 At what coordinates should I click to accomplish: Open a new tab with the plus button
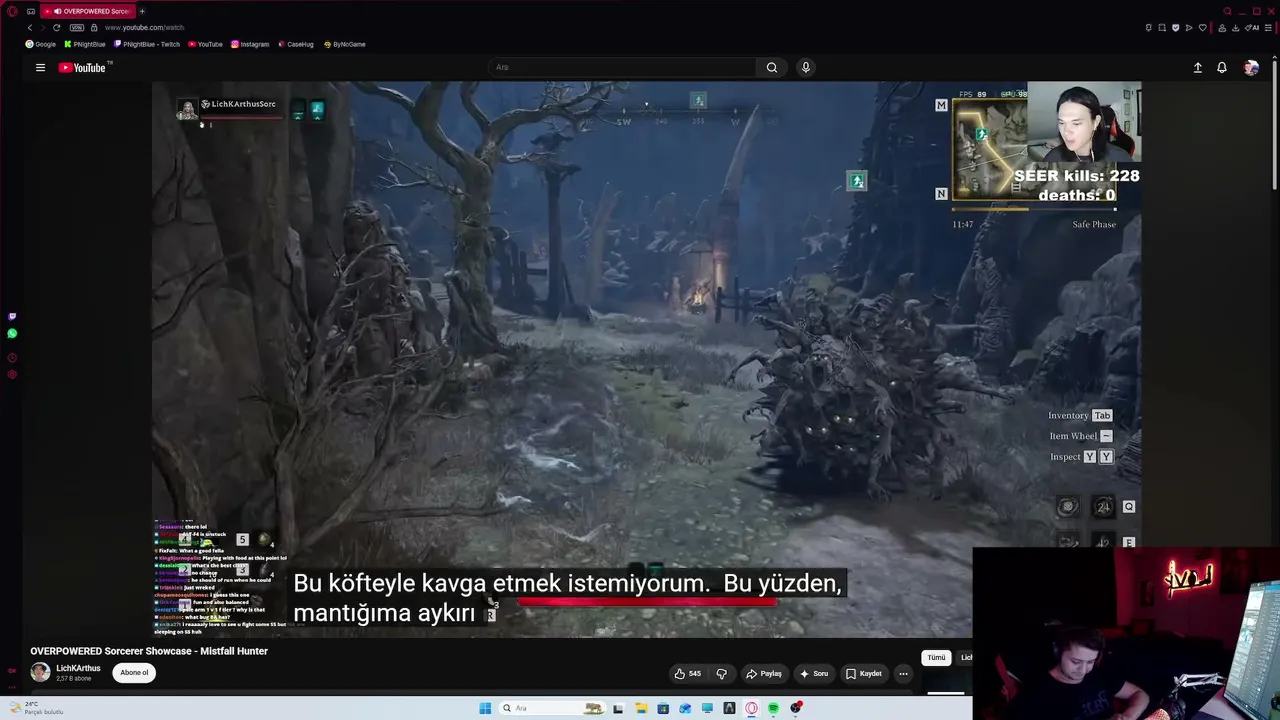click(x=142, y=11)
